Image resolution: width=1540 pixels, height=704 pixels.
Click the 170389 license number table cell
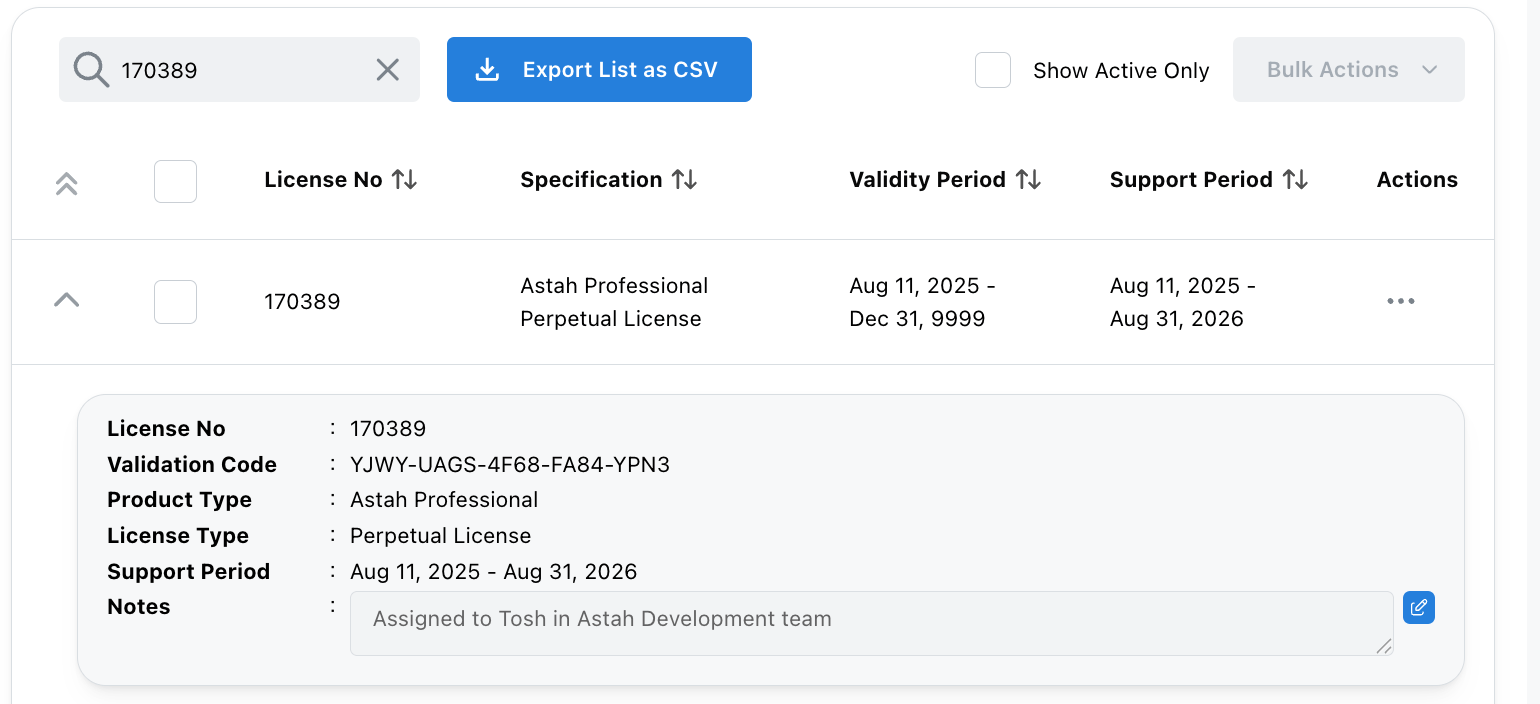pos(302,302)
